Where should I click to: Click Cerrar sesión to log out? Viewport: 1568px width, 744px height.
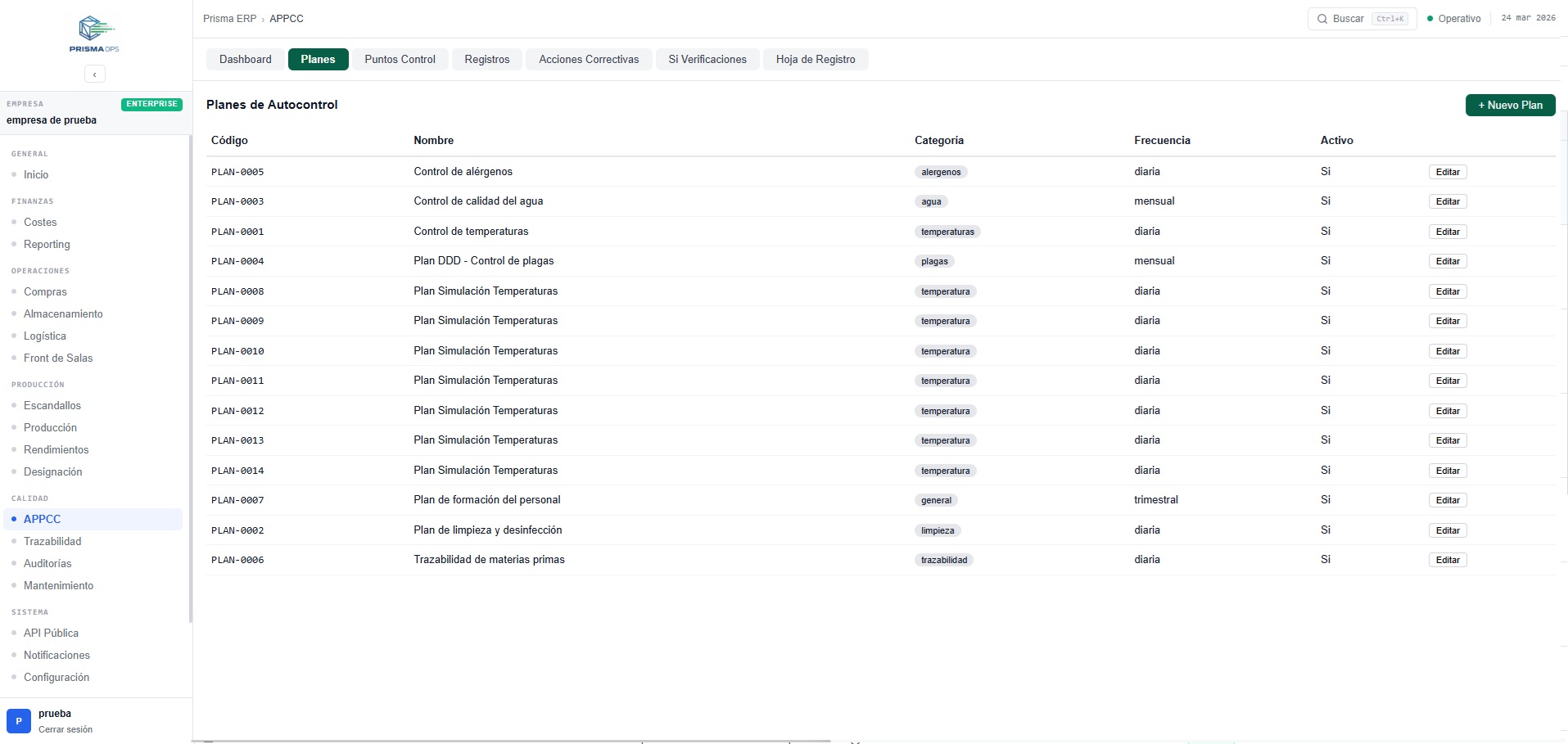coord(66,729)
